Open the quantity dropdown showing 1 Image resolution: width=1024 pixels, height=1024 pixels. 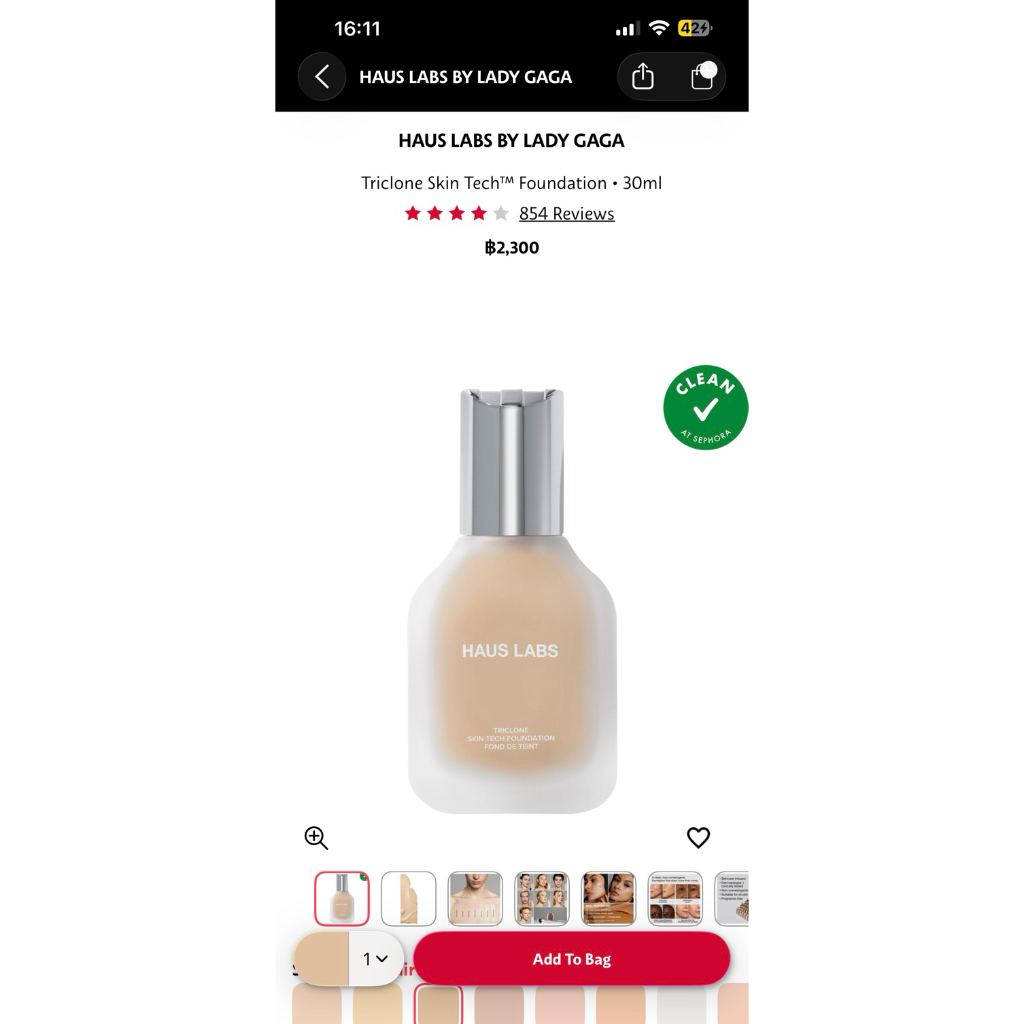(376, 959)
